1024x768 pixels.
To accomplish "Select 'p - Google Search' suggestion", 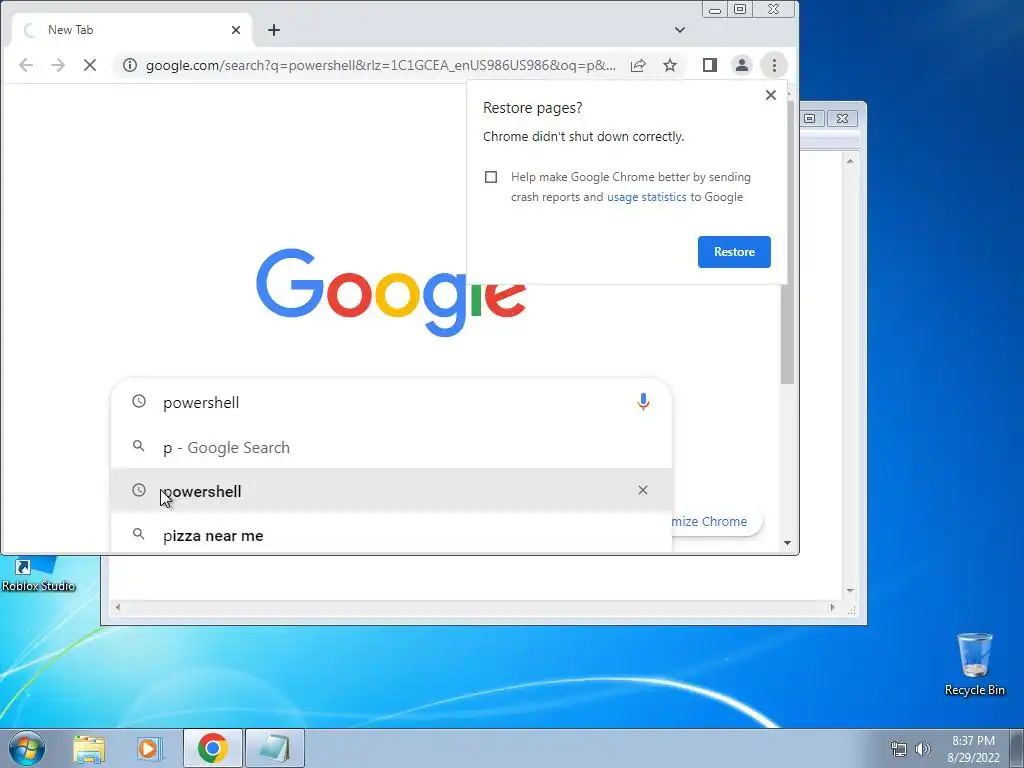I will pos(392,447).
